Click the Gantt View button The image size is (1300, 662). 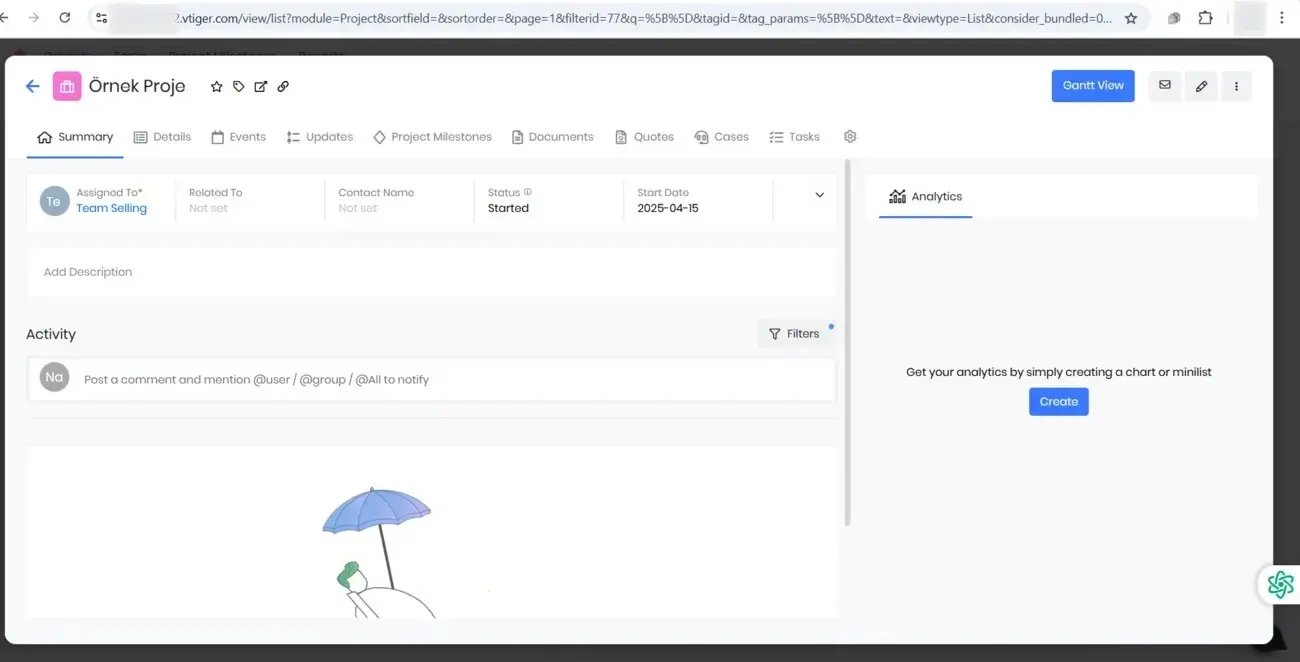tap(1093, 86)
